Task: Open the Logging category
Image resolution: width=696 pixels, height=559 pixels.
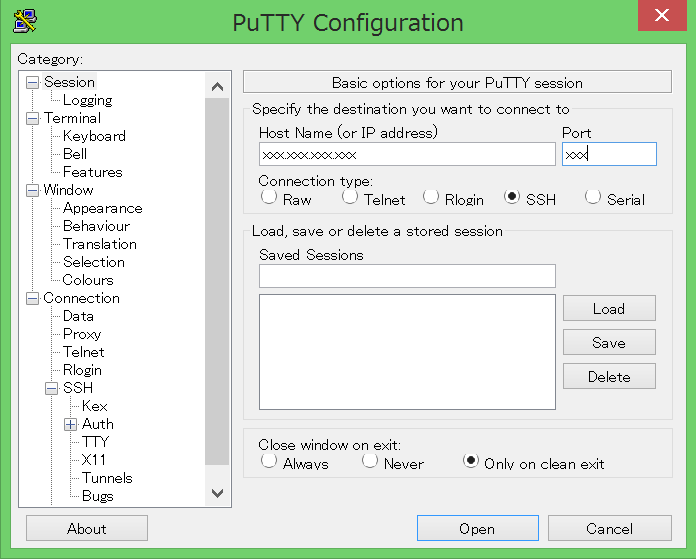Action: pos(87,100)
